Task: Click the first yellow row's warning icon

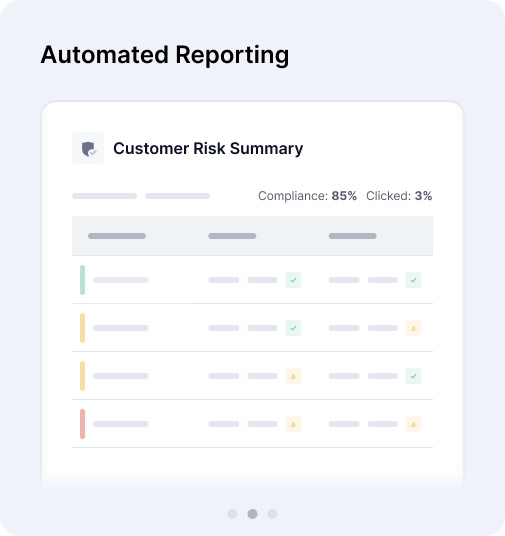Action: point(414,328)
